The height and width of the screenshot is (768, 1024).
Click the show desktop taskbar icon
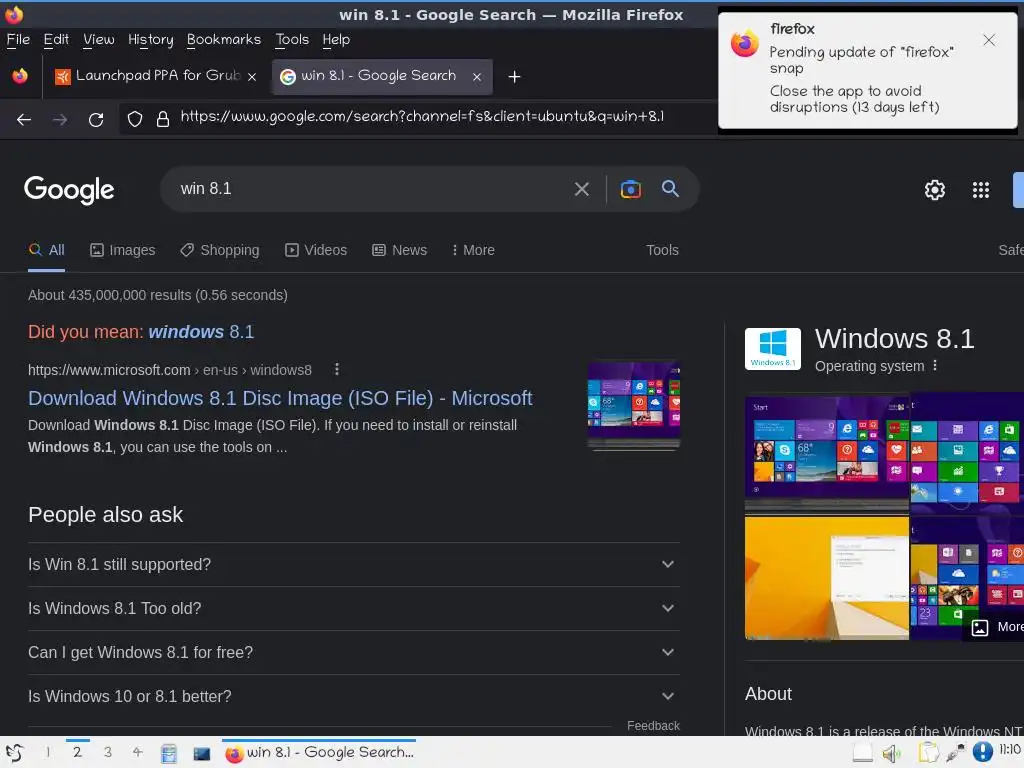[202, 754]
